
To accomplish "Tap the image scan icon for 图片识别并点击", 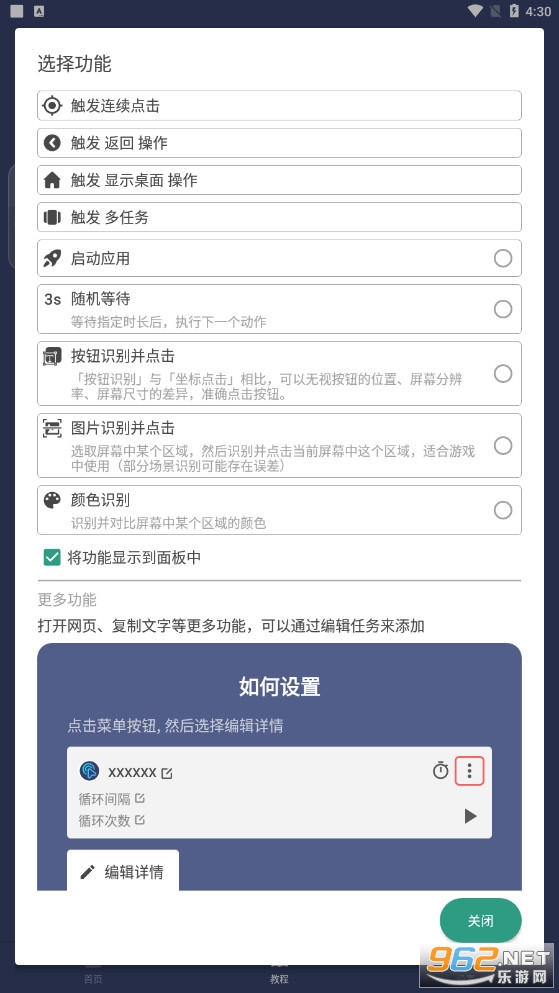I will (52, 428).
